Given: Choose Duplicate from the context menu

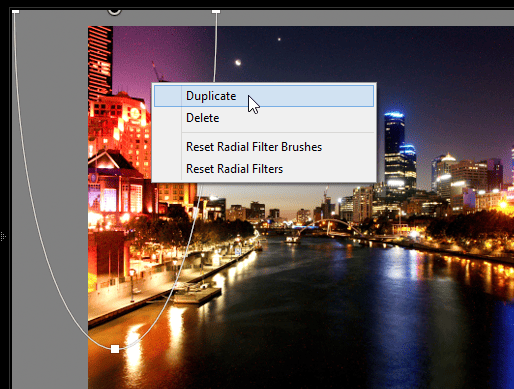Looking at the screenshot, I should [264, 96].
